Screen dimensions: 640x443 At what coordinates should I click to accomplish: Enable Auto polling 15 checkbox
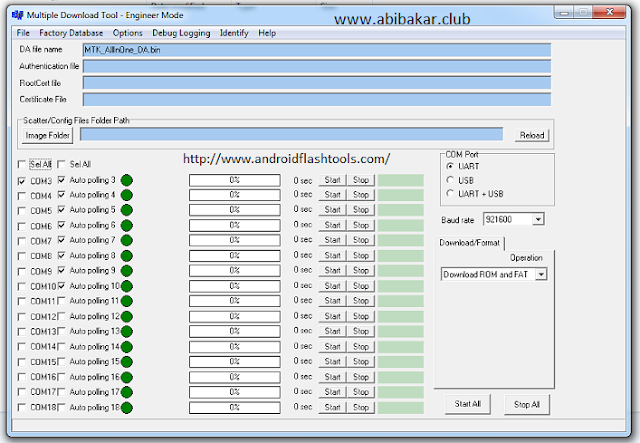click(x=61, y=362)
